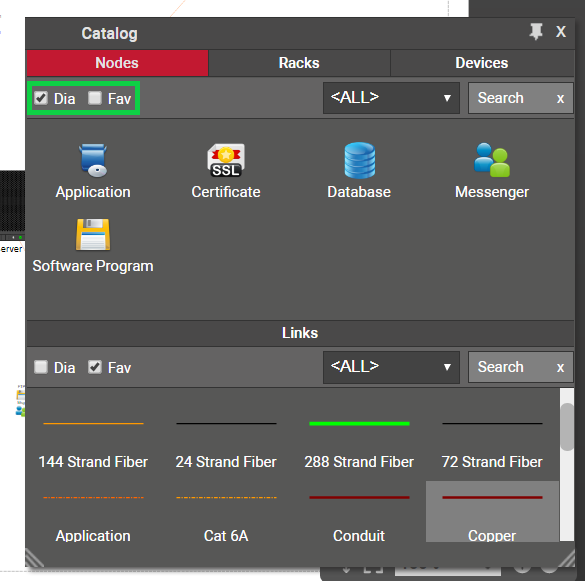Choose the Database node icon
The width and height of the screenshot is (585, 581).
[359, 160]
